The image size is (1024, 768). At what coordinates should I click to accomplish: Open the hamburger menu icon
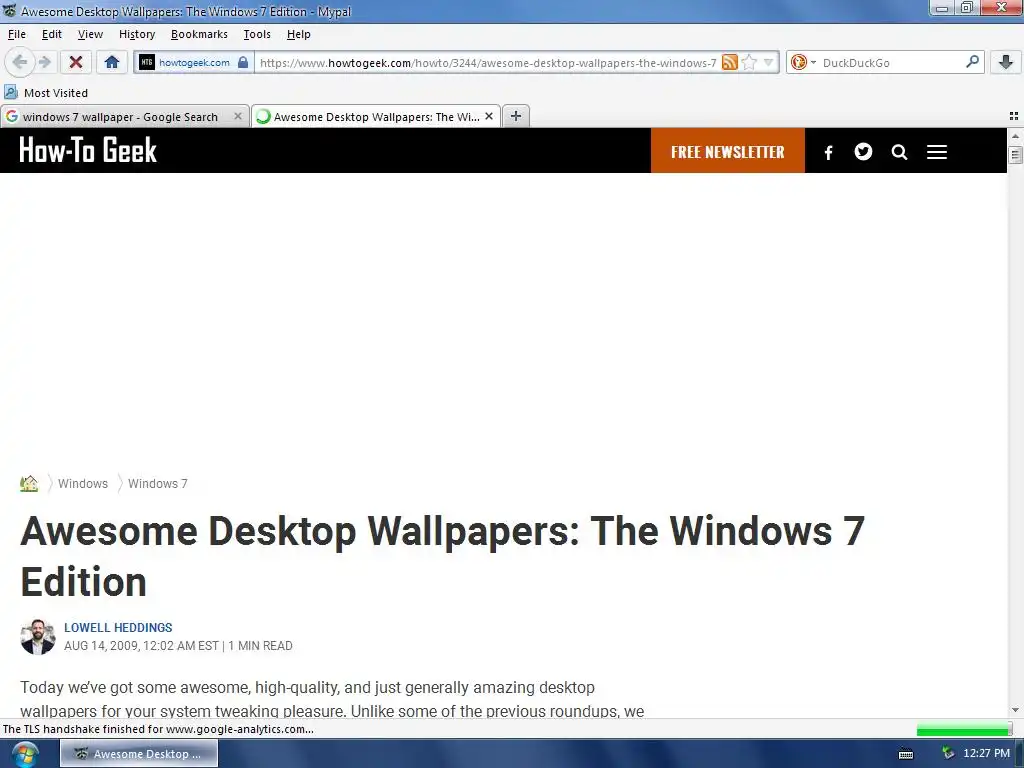[936, 152]
